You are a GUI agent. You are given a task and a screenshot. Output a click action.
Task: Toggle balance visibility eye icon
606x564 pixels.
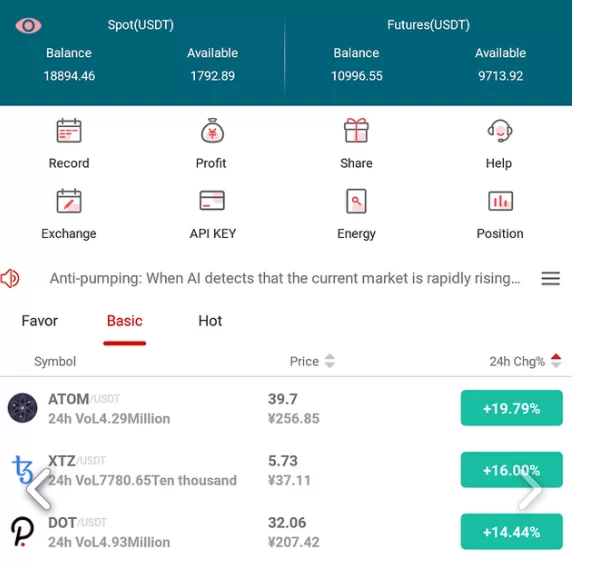28,26
